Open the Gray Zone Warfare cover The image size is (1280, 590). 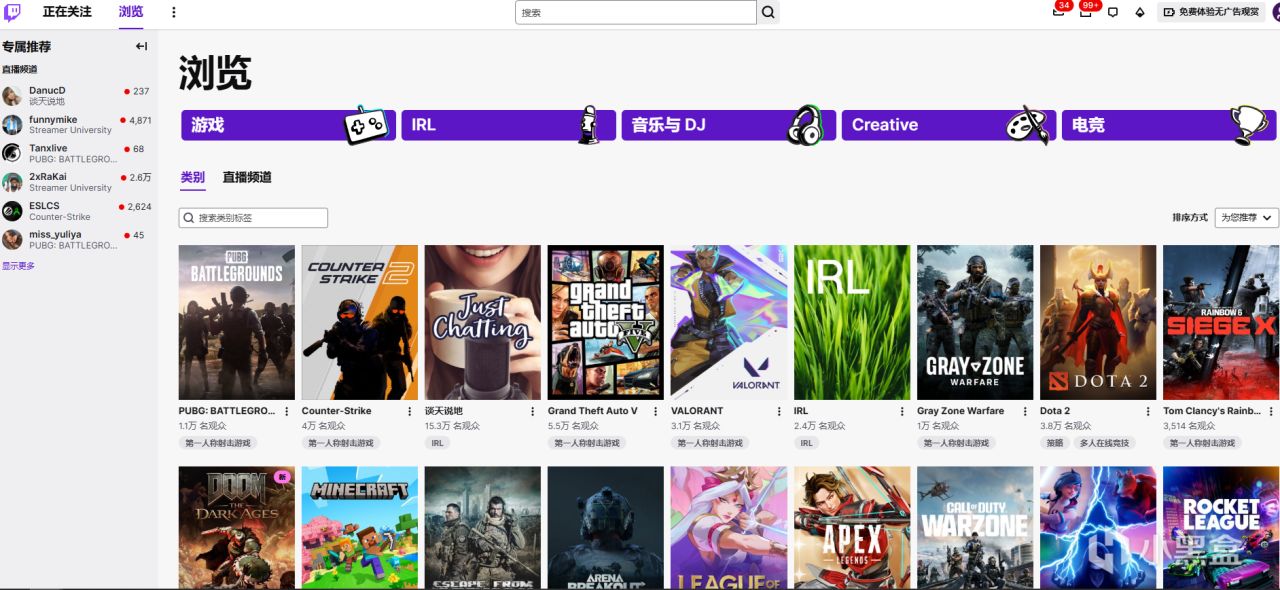(x=975, y=322)
